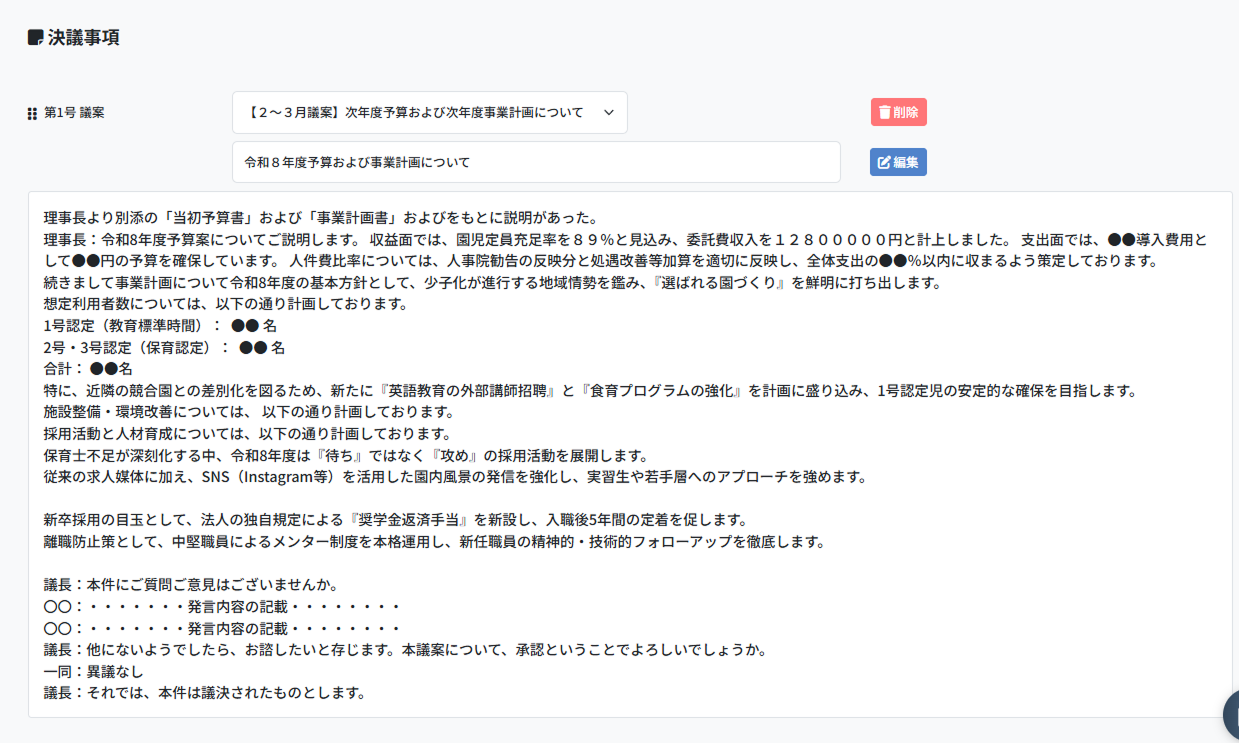
Task: Click the chevron on the agenda dropdown
Action: pos(608,113)
